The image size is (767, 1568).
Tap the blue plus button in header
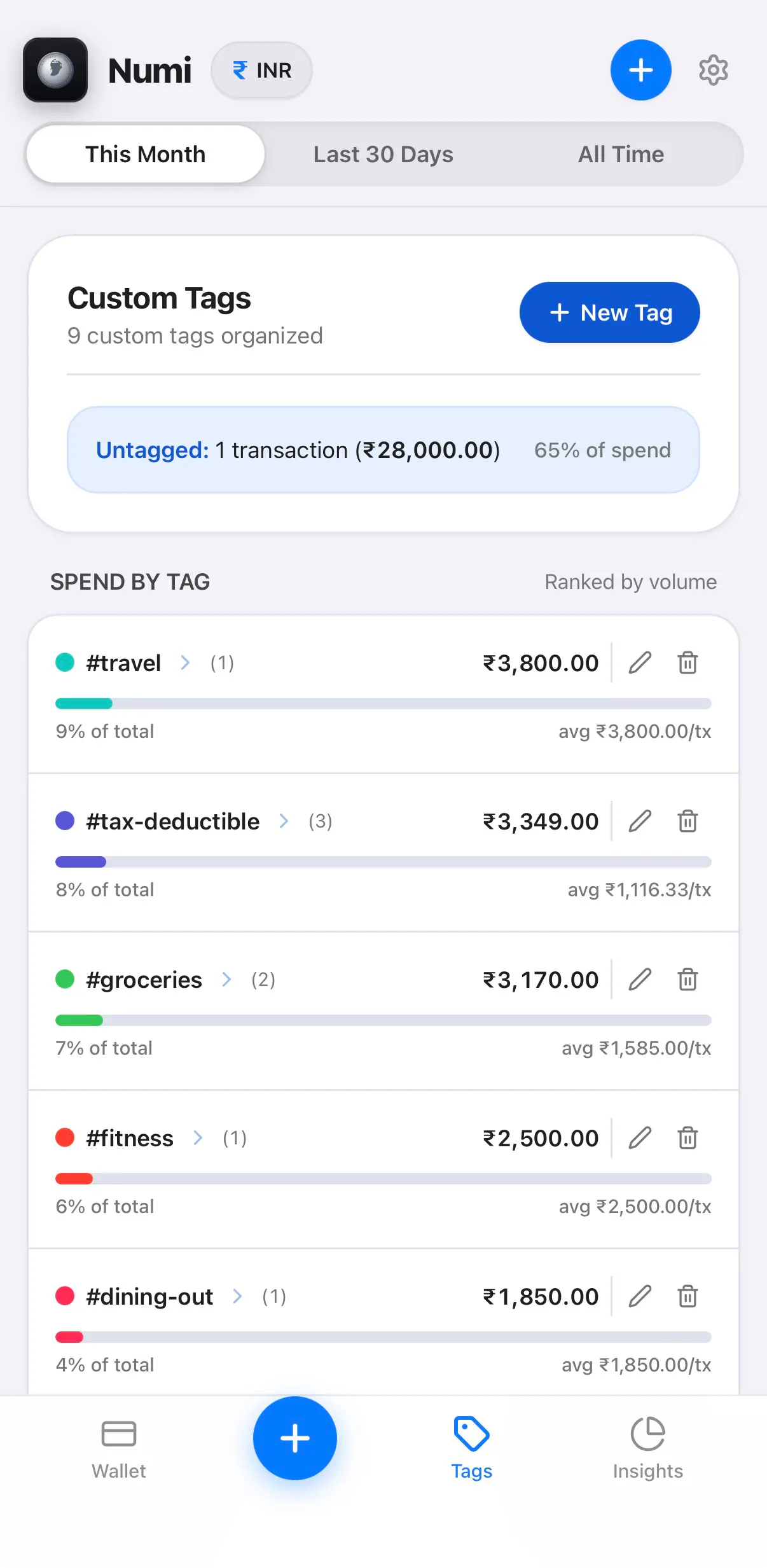click(640, 70)
